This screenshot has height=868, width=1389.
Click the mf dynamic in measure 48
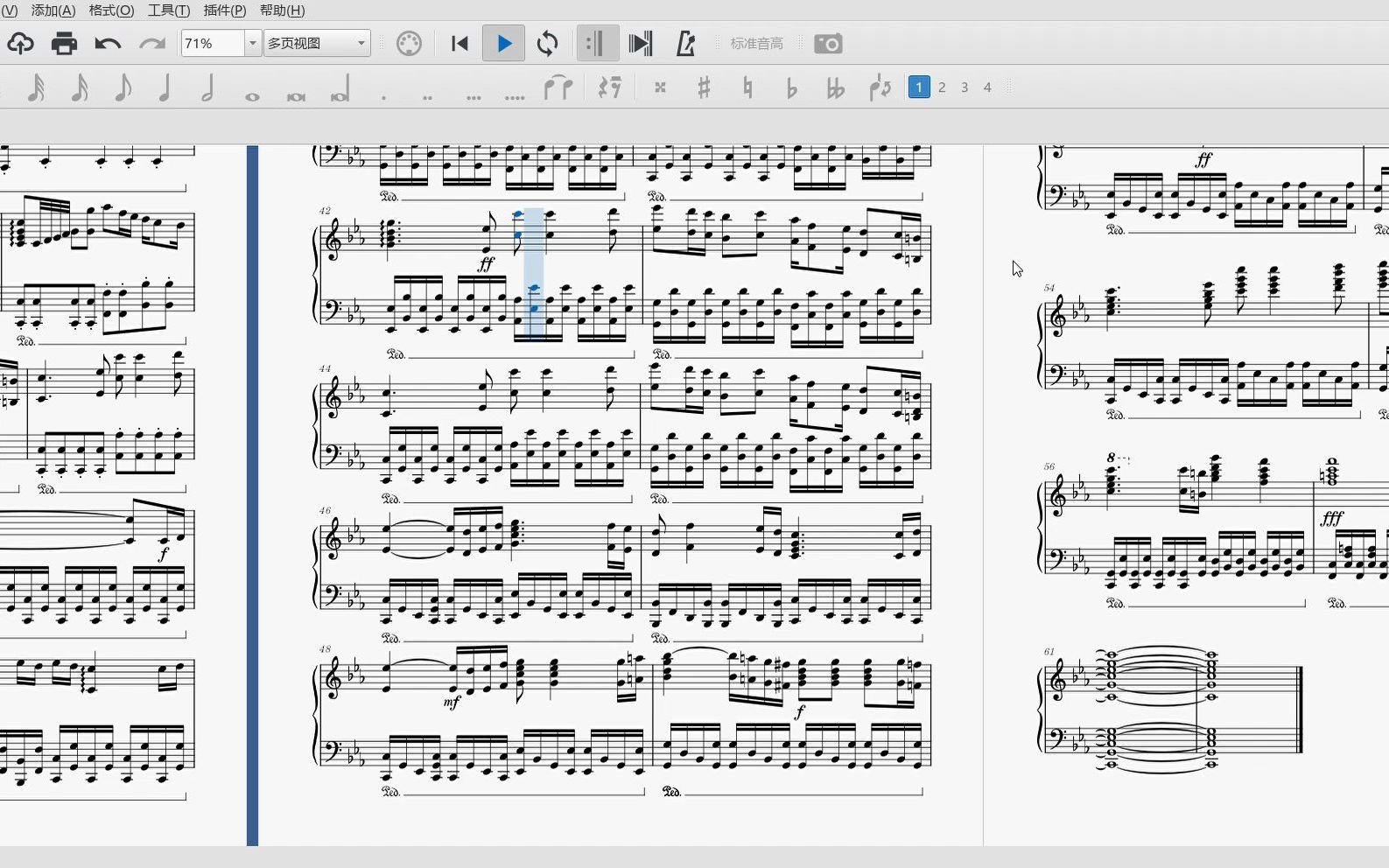(452, 702)
